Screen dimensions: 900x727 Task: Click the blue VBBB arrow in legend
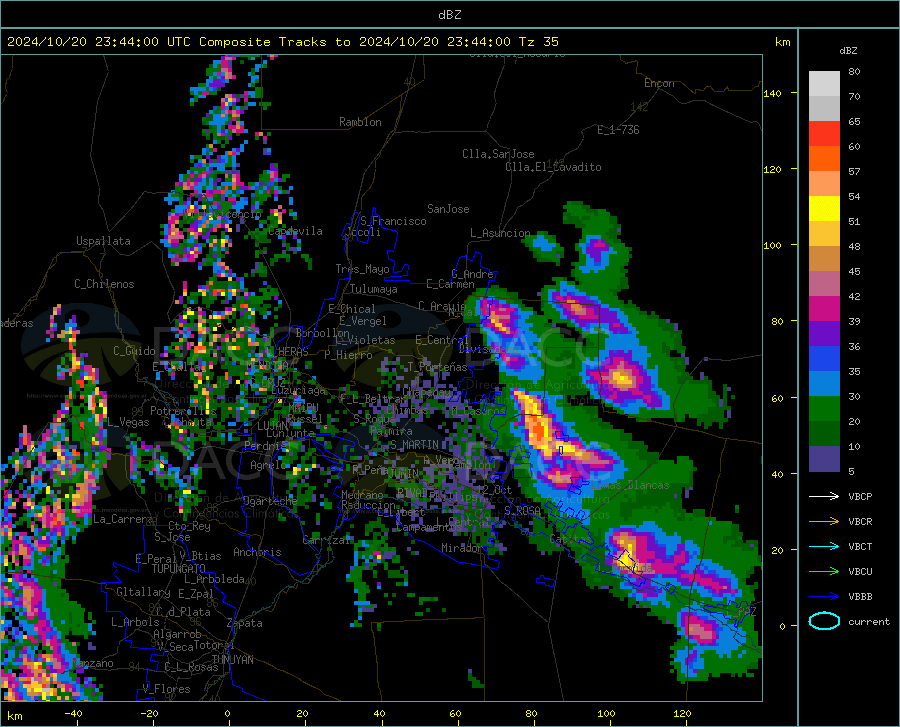coord(824,597)
